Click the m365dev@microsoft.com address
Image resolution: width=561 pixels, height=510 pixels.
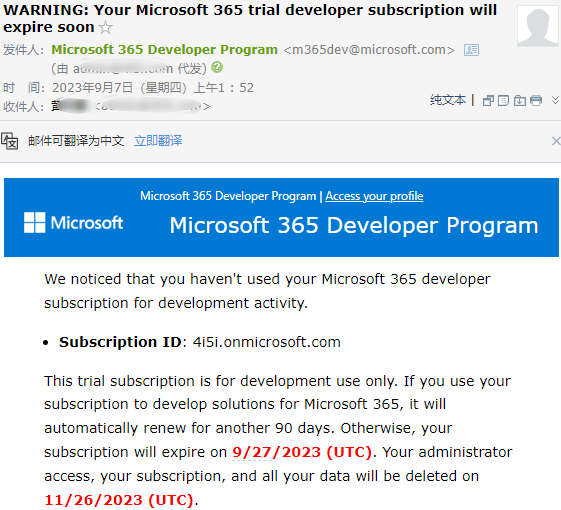[x=369, y=50]
